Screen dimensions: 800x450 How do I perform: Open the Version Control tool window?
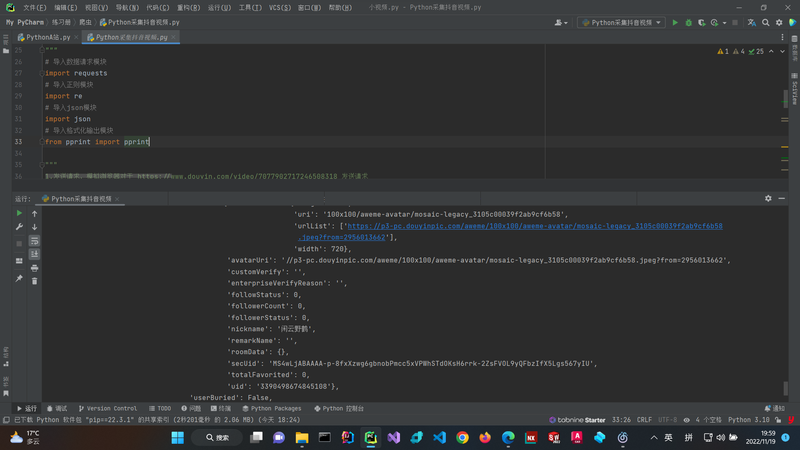click(108, 409)
